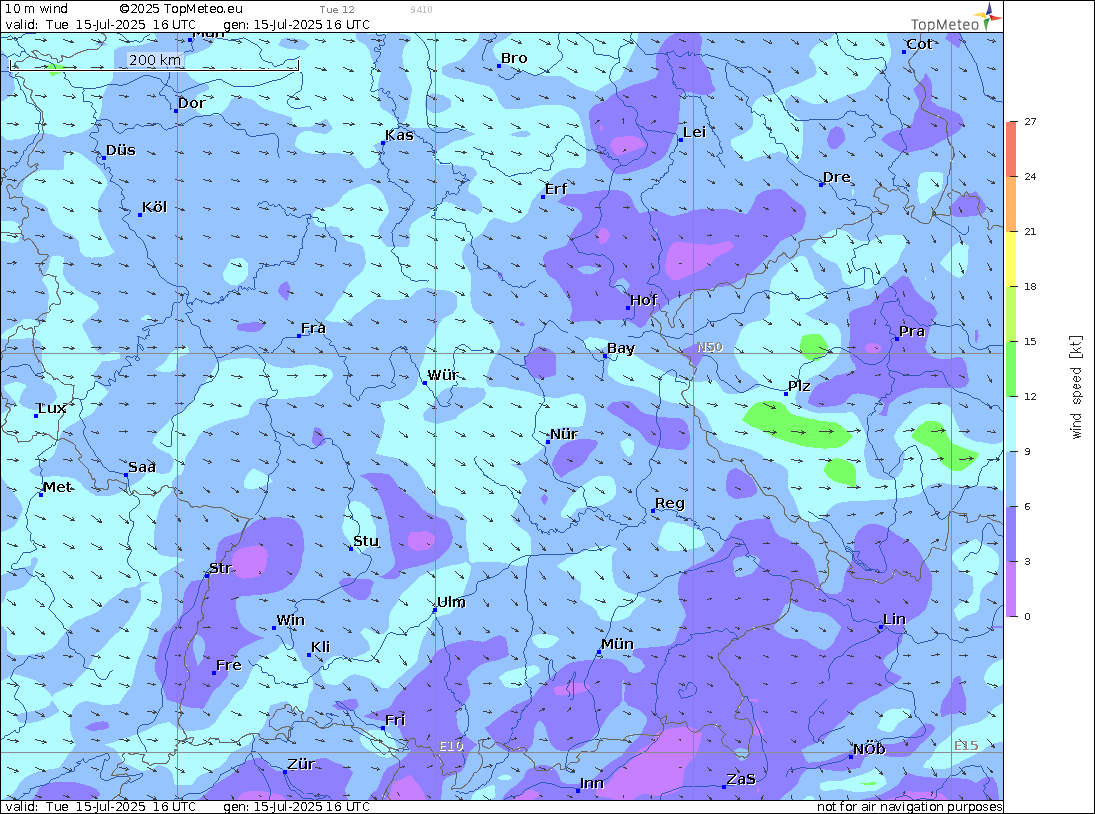Click the legend value "15"
This screenshot has height=814, width=1095.
1030,341
